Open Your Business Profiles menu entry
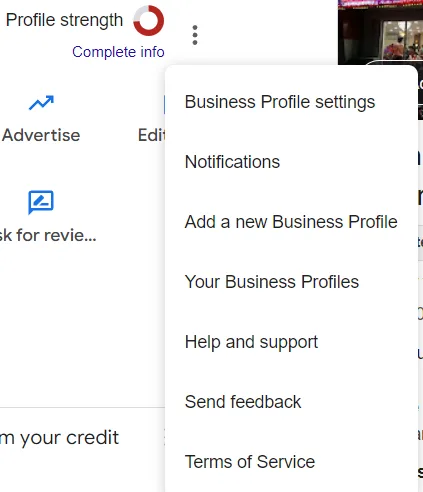The image size is (423, 492). (x=291, y=282)
